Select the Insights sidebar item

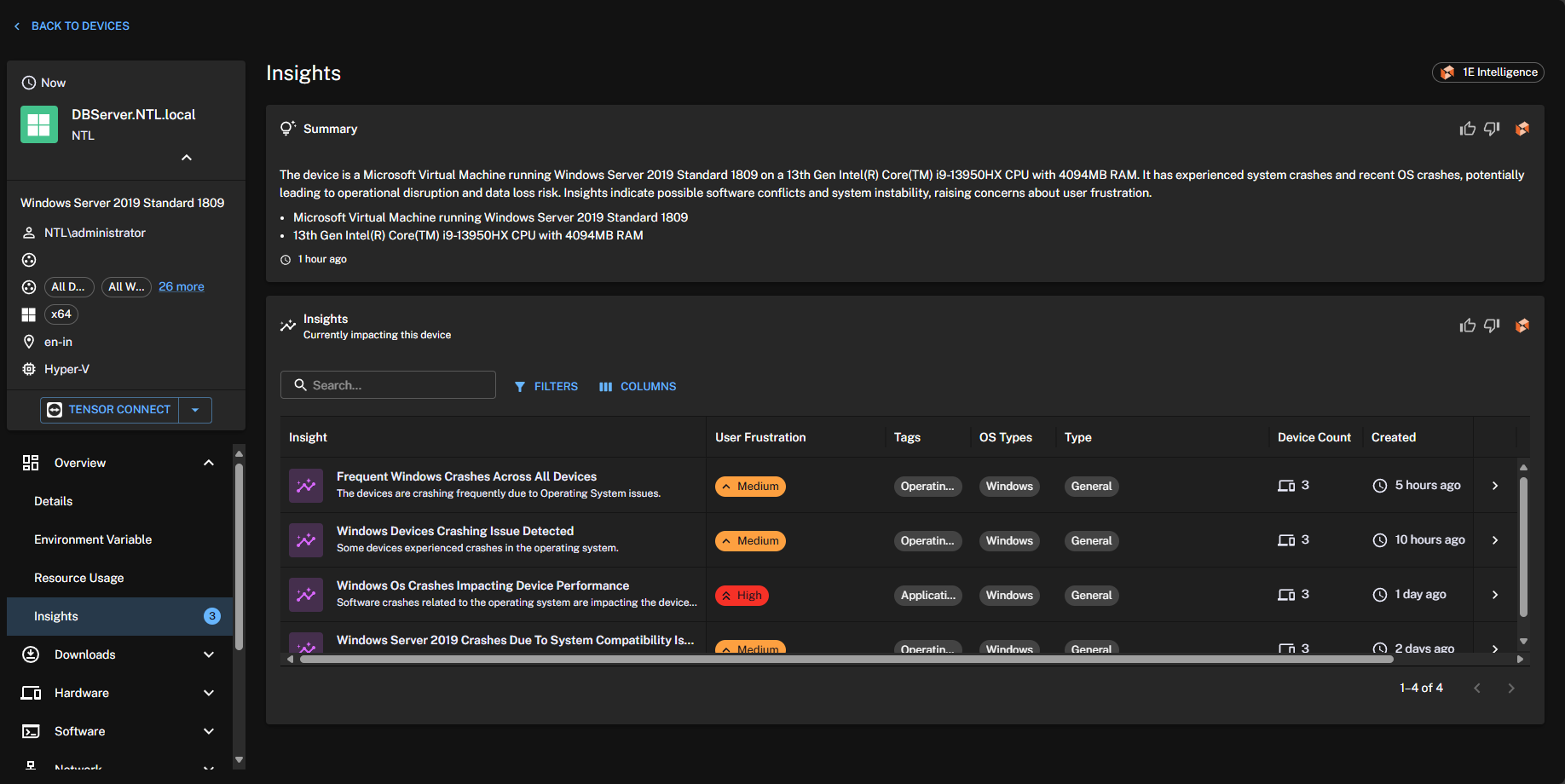click(x=119, y=616)
